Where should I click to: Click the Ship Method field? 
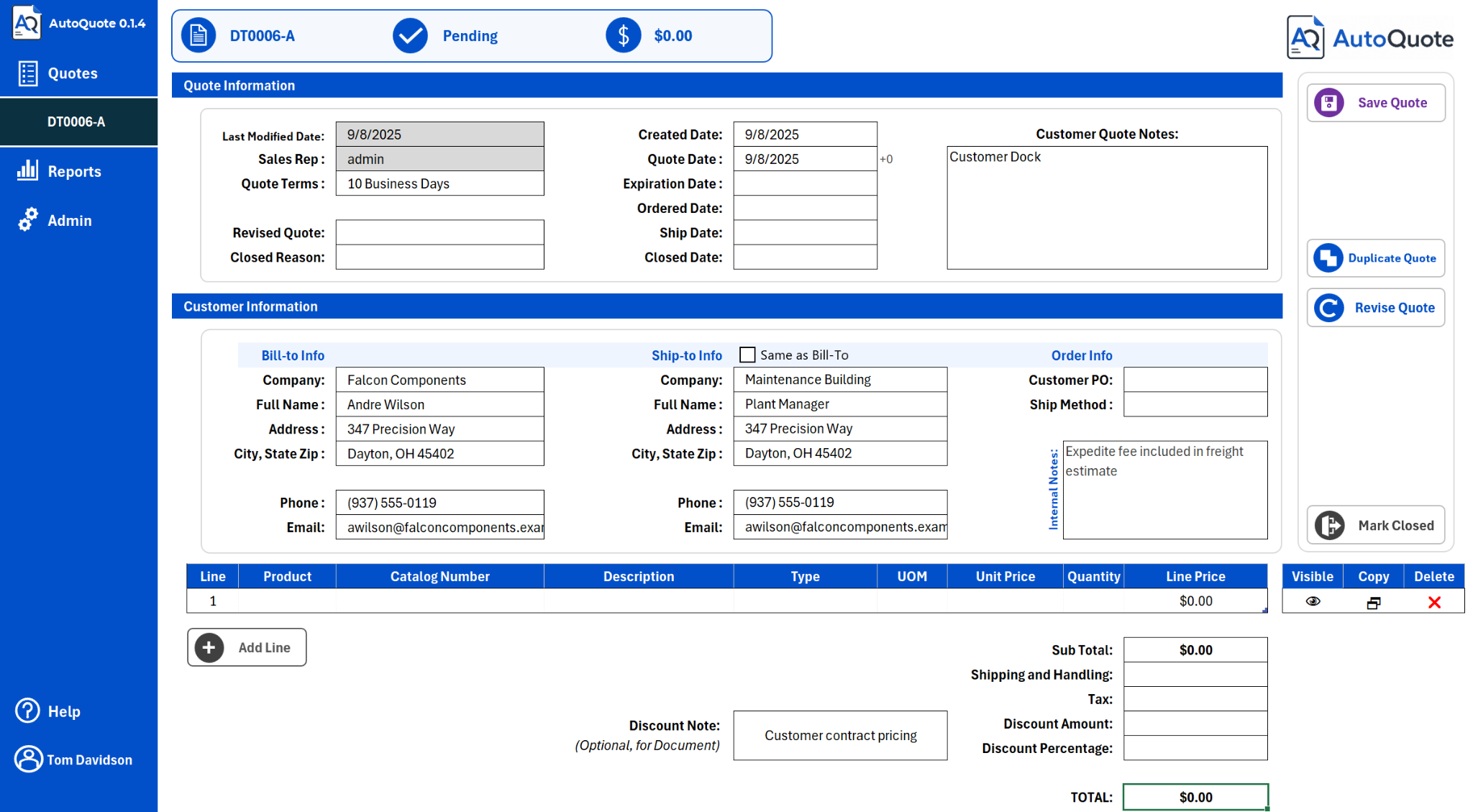coord(1195,404)
